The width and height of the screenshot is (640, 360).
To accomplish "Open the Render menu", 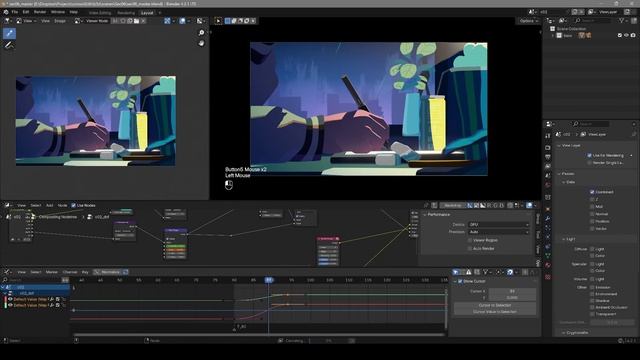I will click(x=40, y=12).
